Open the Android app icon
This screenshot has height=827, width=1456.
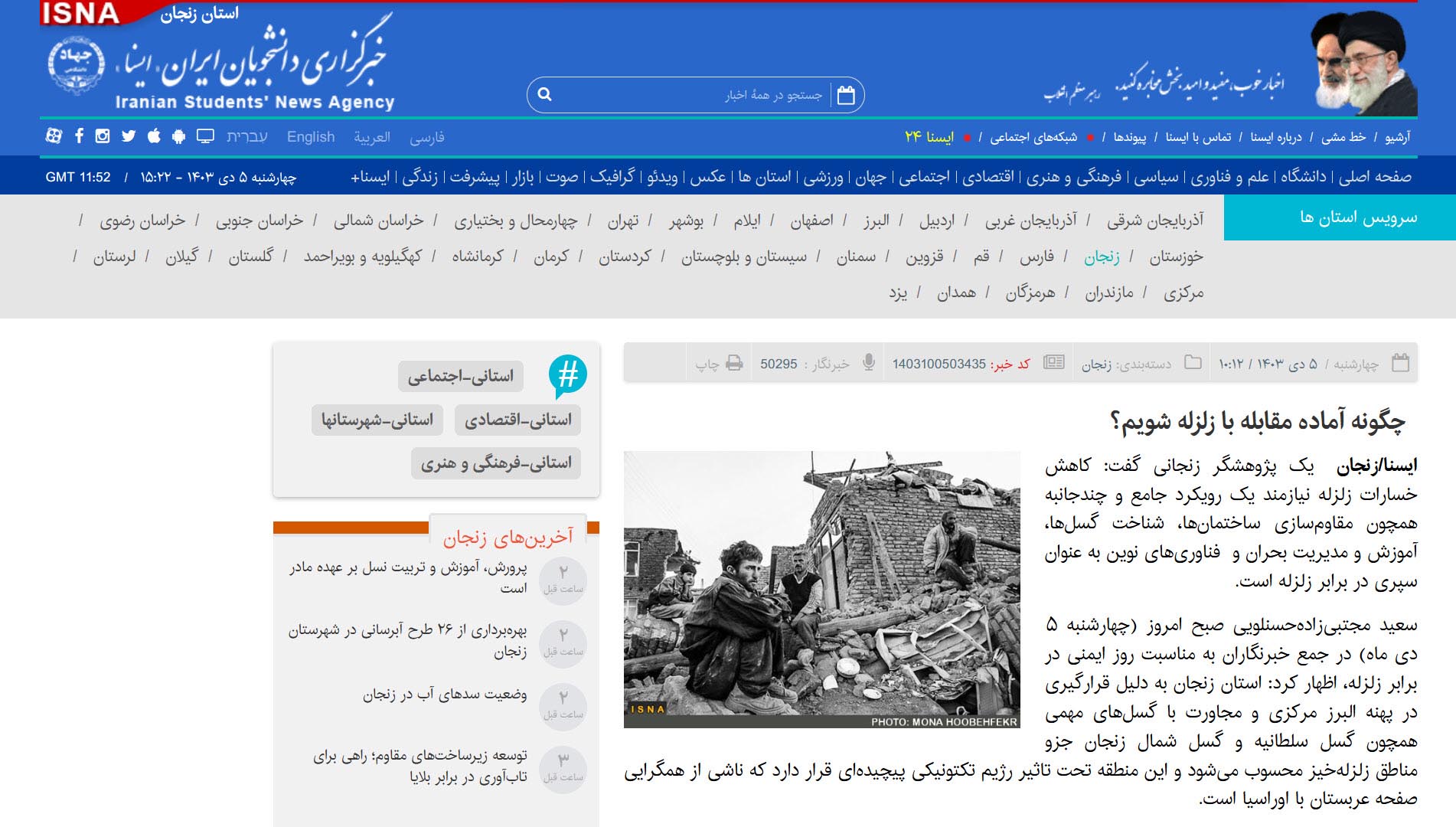[x=179, y=136]
